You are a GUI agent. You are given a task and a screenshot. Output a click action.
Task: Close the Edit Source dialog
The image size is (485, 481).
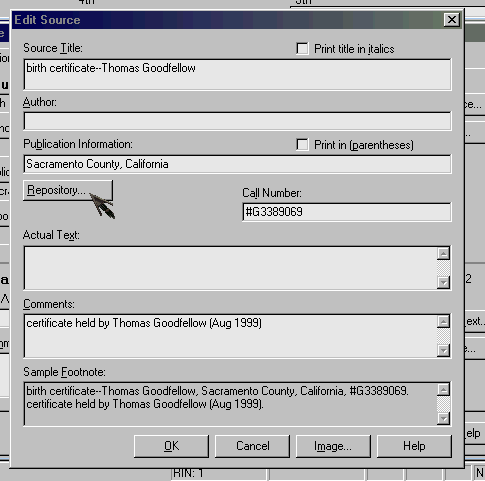(452, 20)
